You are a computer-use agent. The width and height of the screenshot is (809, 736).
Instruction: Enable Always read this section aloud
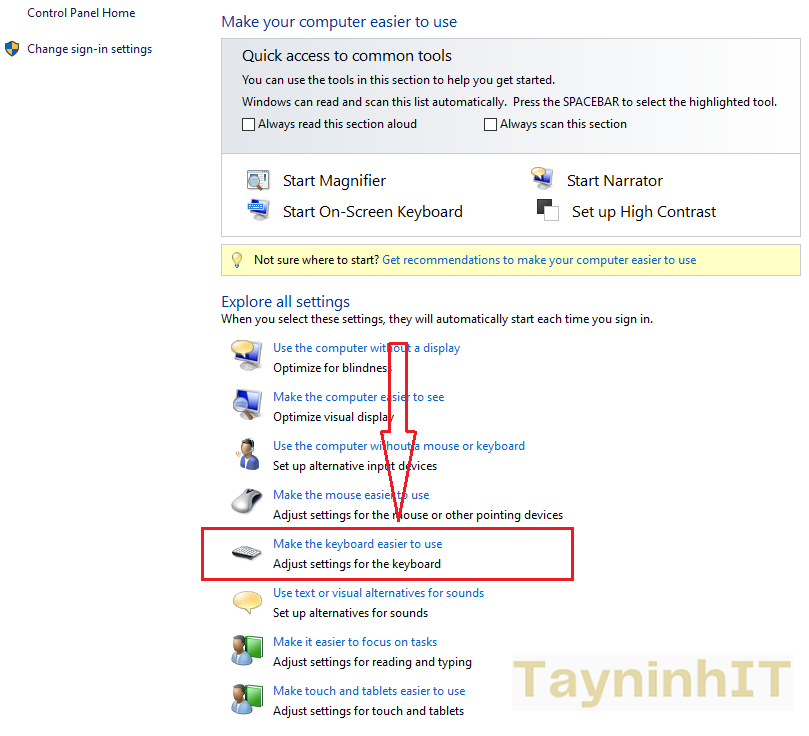pyautogui.click(x=249, y=125)
